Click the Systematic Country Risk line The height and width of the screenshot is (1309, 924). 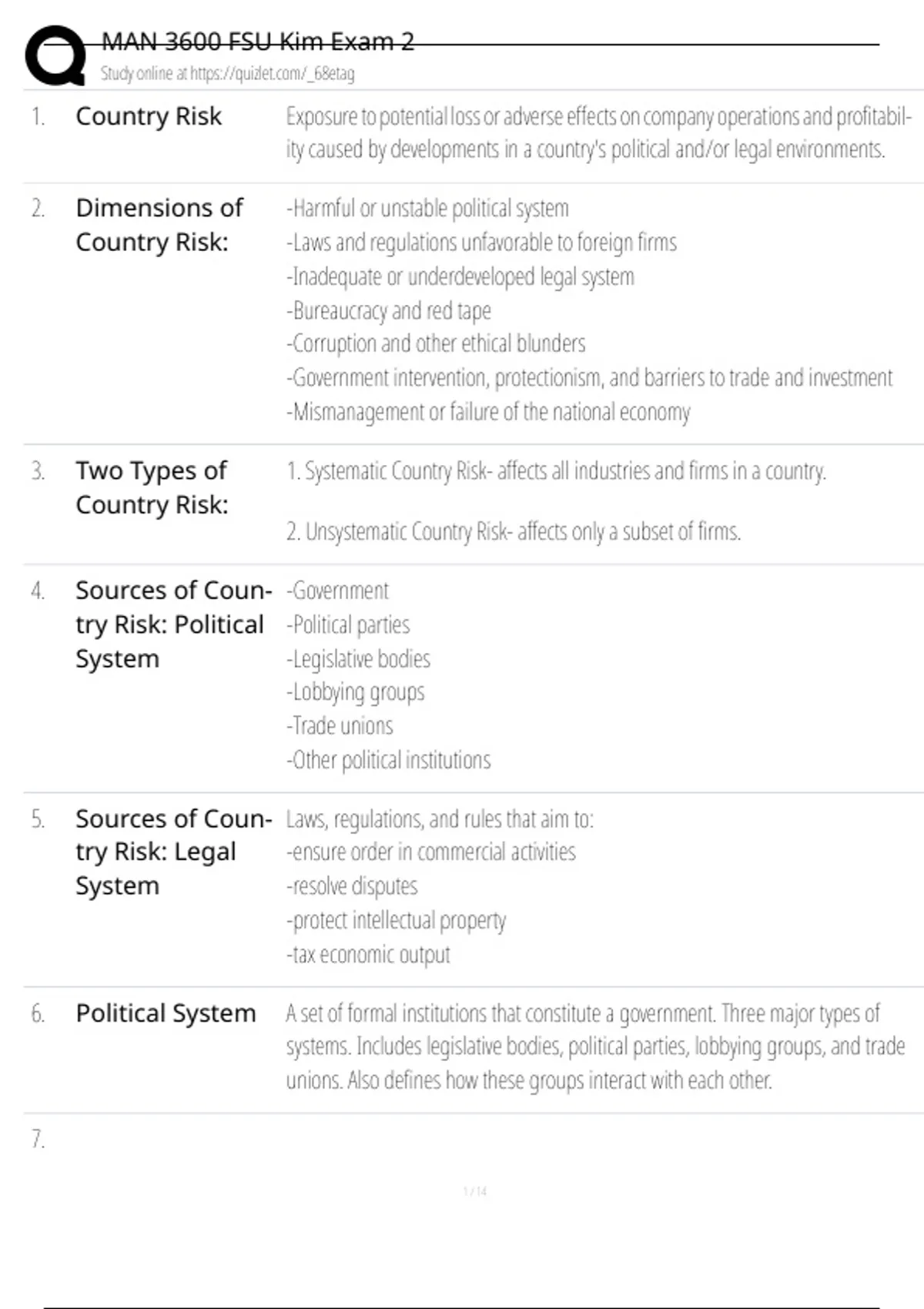coord(556,470)
